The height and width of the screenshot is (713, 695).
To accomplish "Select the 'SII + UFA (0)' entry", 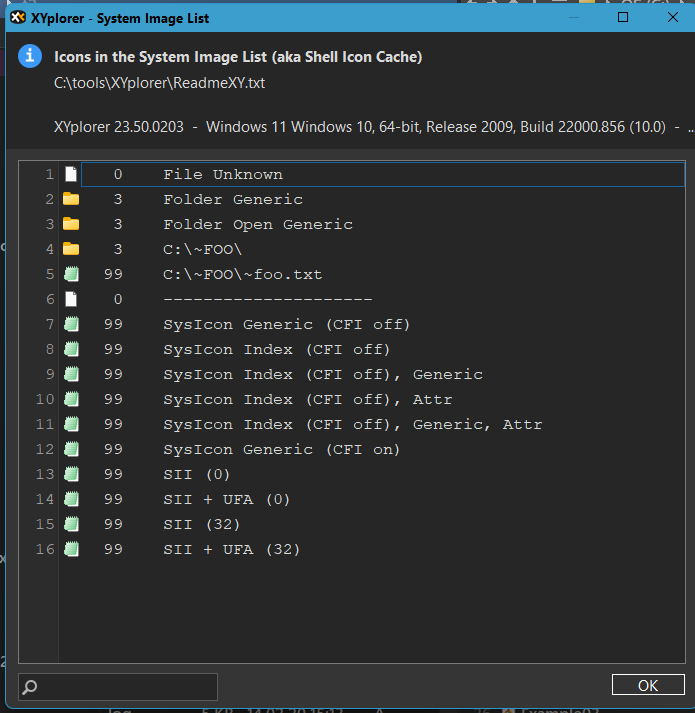I will (383, 499).
